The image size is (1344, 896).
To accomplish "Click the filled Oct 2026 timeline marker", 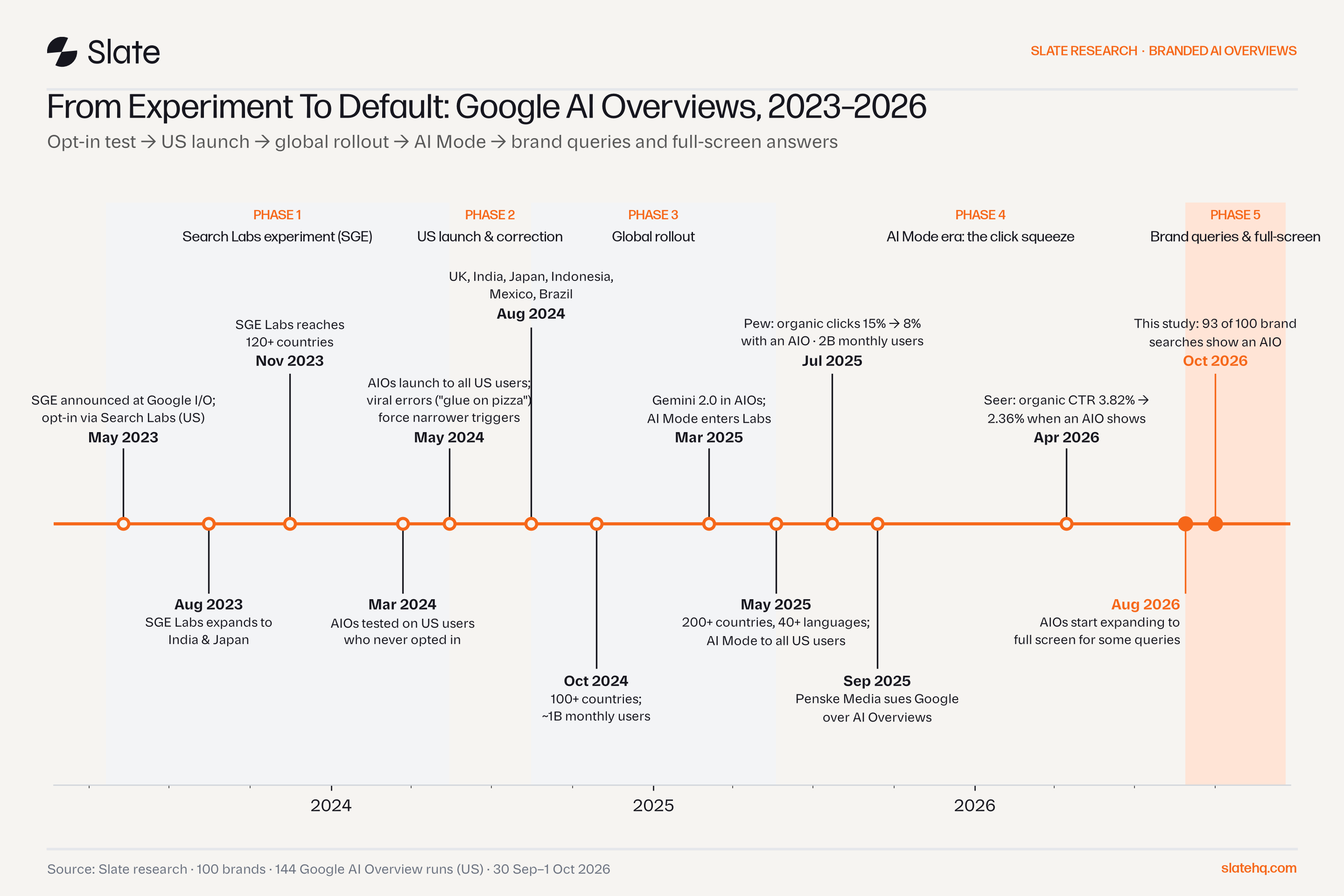I will click(x=1215, y=524).
